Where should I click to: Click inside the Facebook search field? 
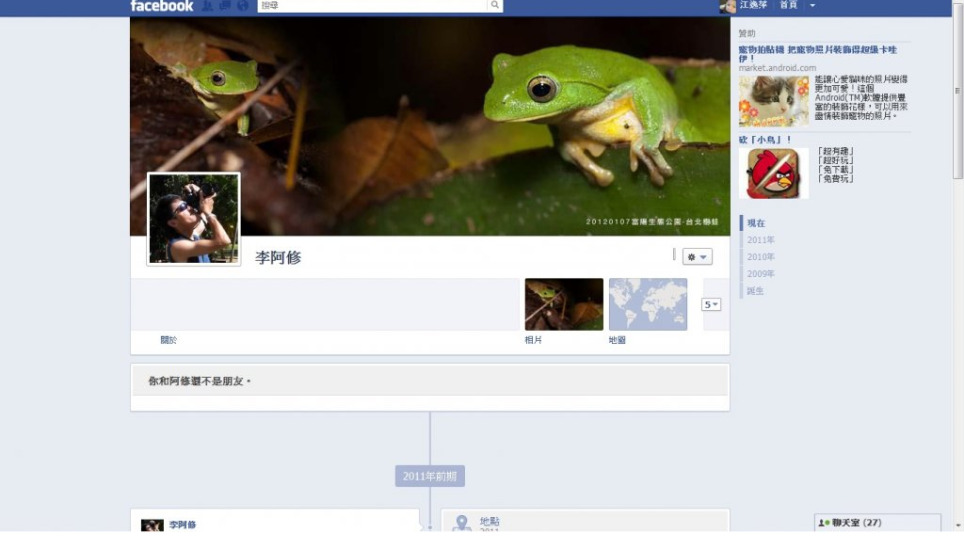tap(370, 6)
